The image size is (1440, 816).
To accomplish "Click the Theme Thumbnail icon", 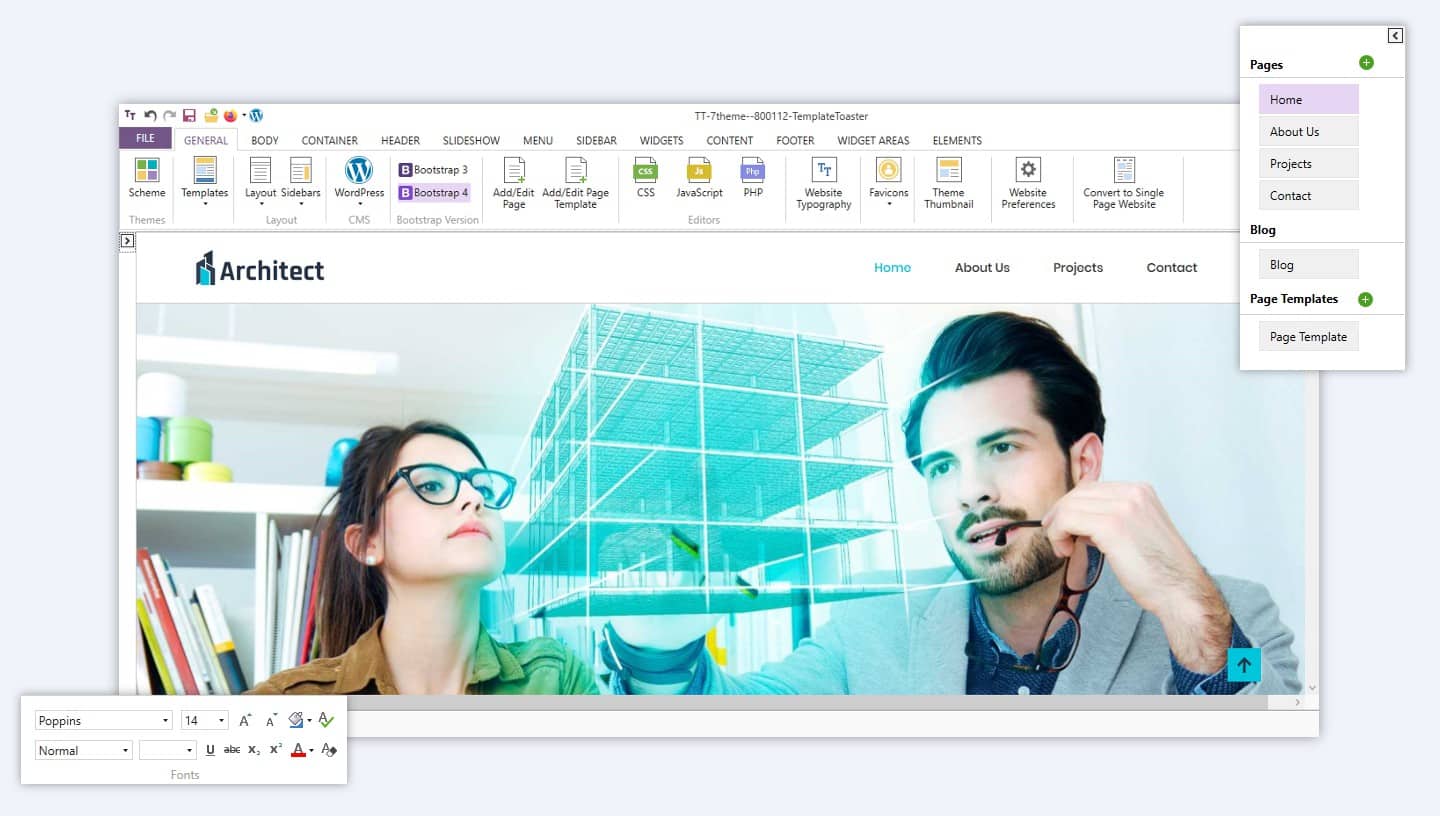I will 948,171.
